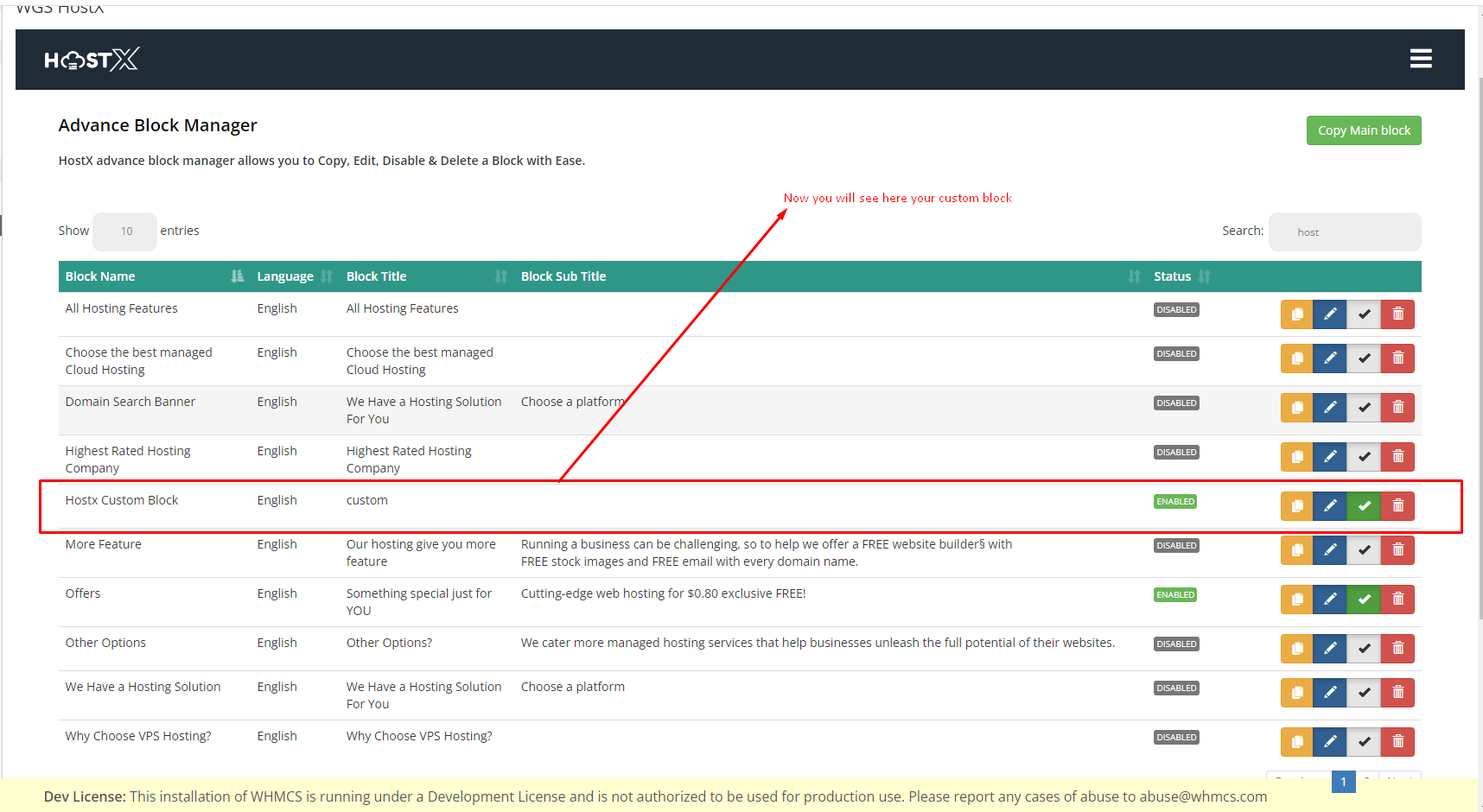Copy the More Feature block
The image size is (1483, 812).
click(x=1296, y=550)
